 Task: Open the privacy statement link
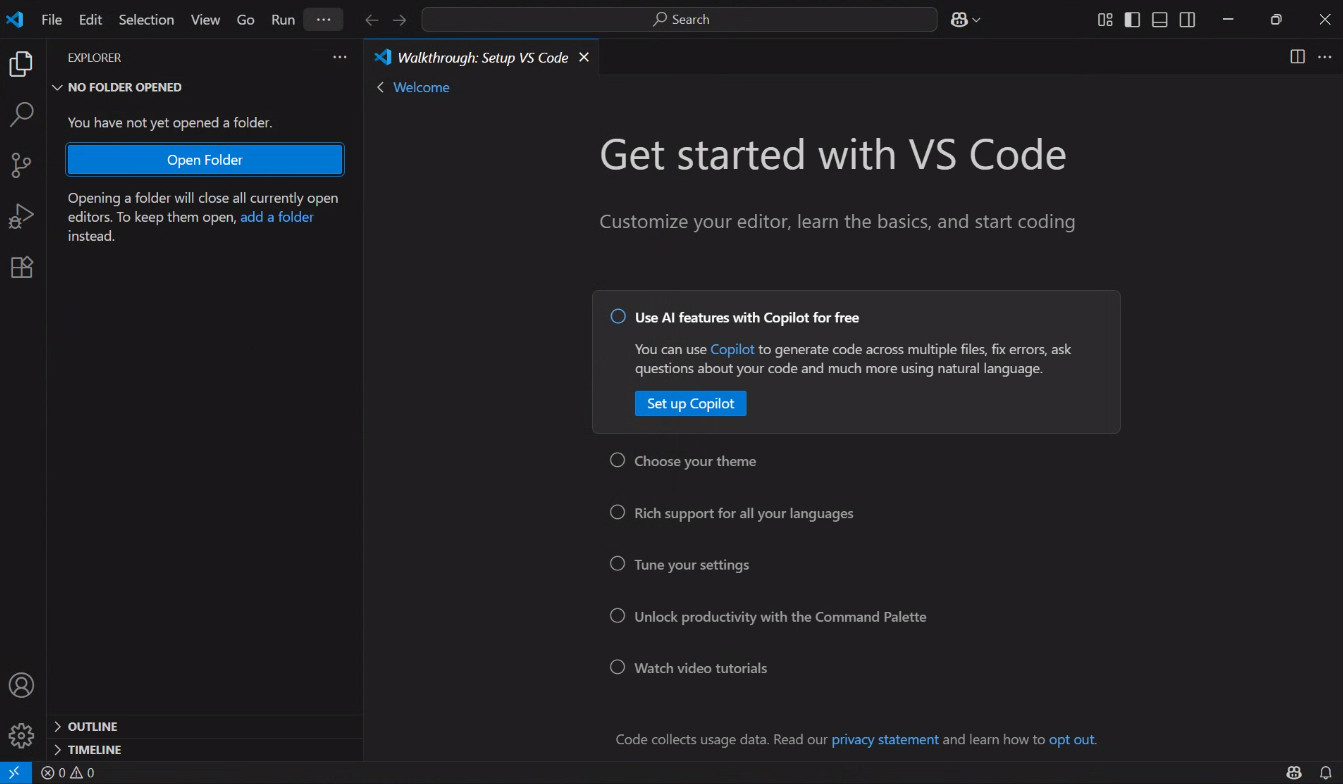click(885, 739)
